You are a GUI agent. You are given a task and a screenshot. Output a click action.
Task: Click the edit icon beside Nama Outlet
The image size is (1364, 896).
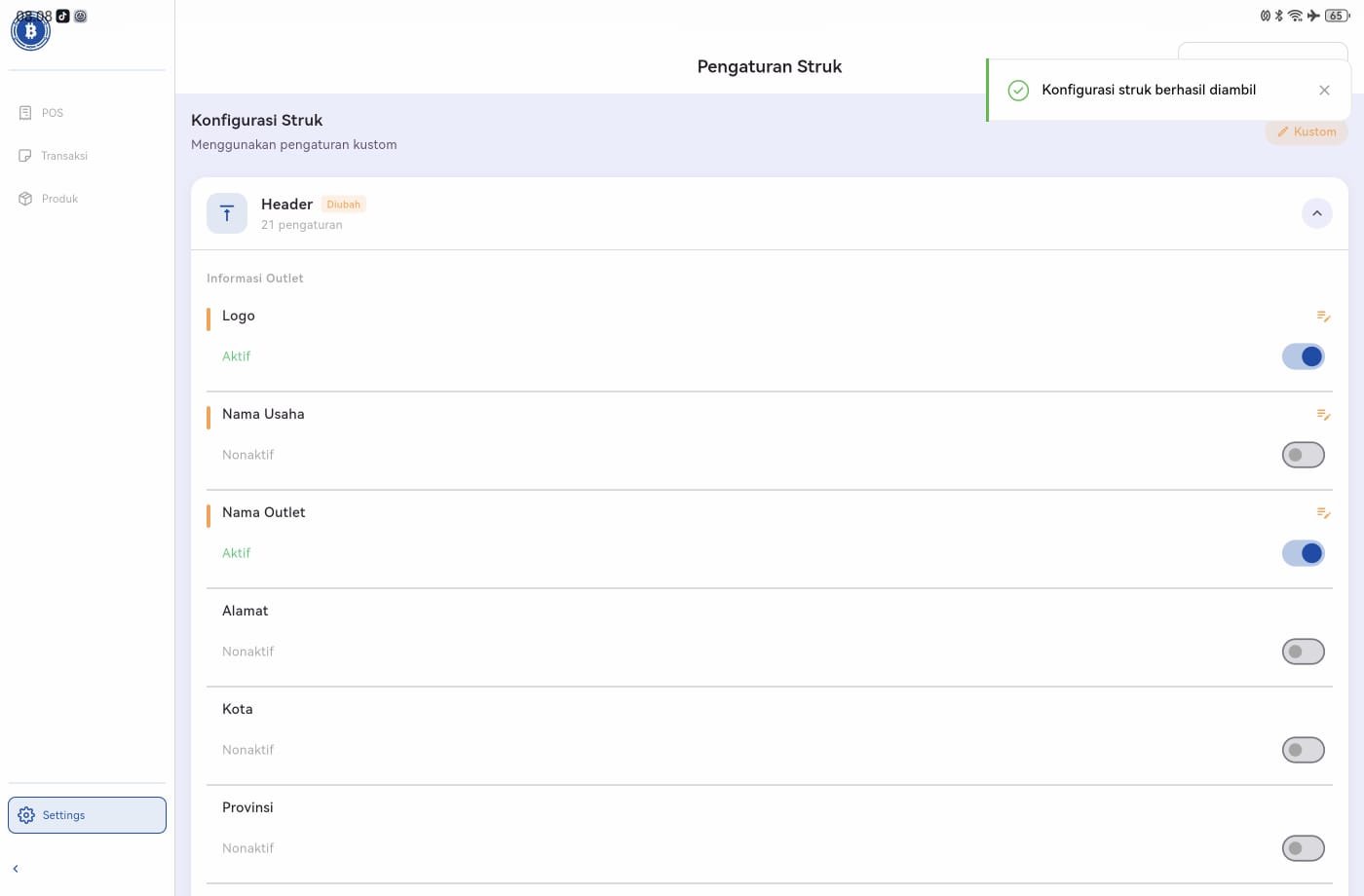1323,513
